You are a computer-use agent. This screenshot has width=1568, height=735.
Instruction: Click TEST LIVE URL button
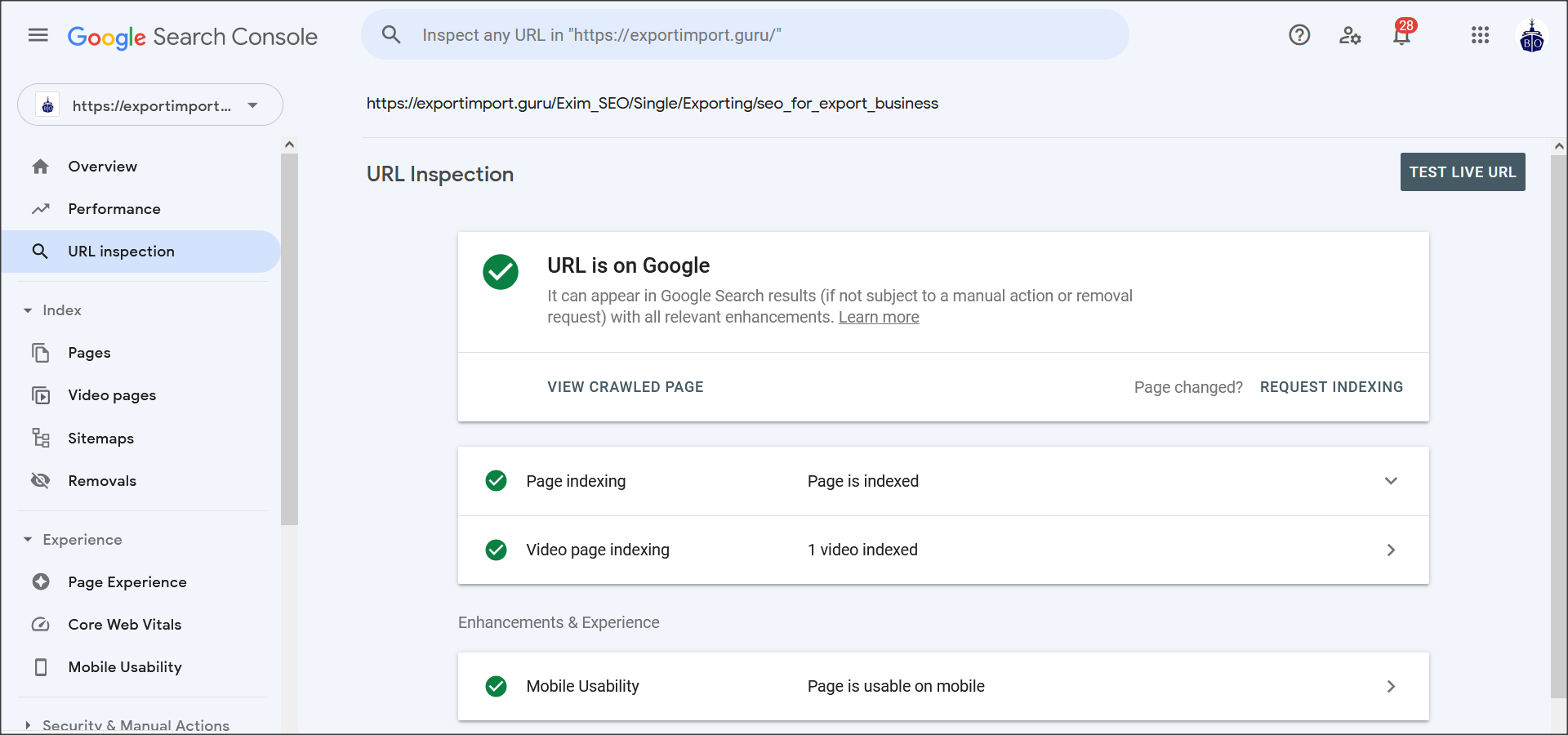click(x=1463, y=172)
